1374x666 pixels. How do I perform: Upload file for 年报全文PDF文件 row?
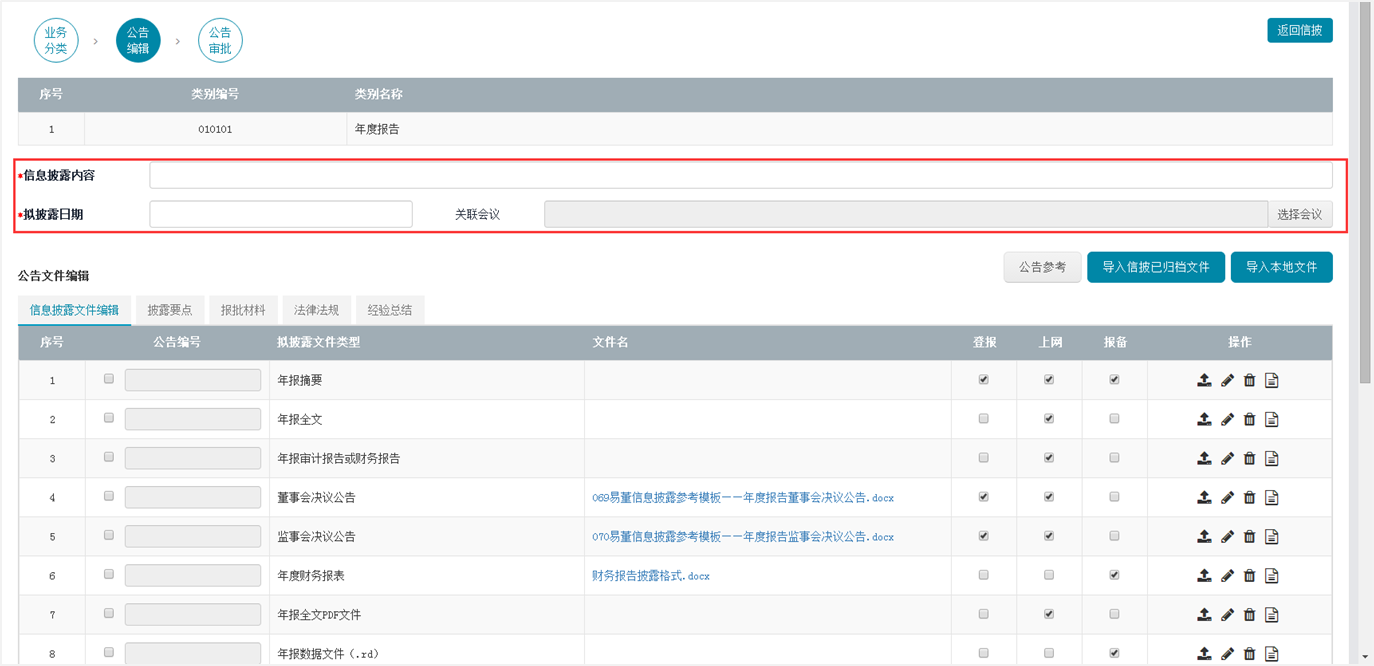point(1204,614)
